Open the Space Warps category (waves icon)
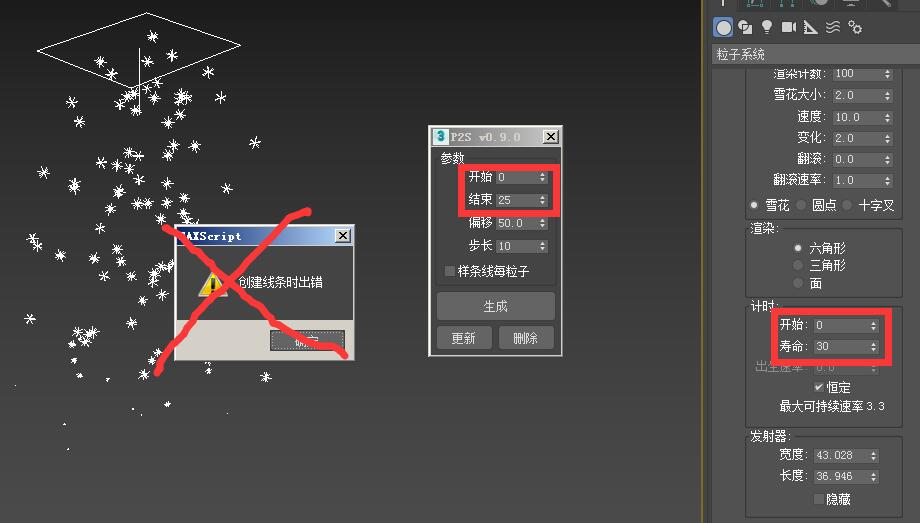920x523 pixels. pos(833,28)
